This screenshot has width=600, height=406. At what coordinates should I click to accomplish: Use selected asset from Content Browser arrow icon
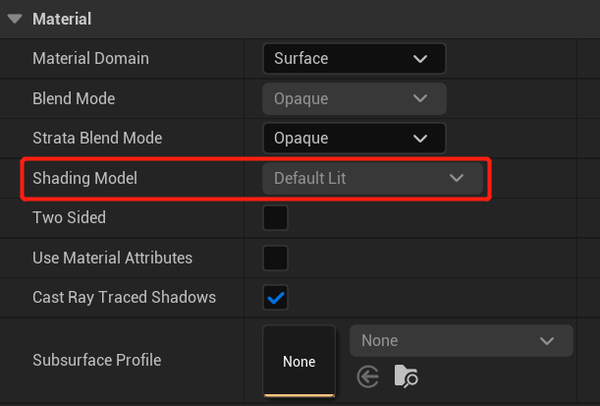[368, 376]
